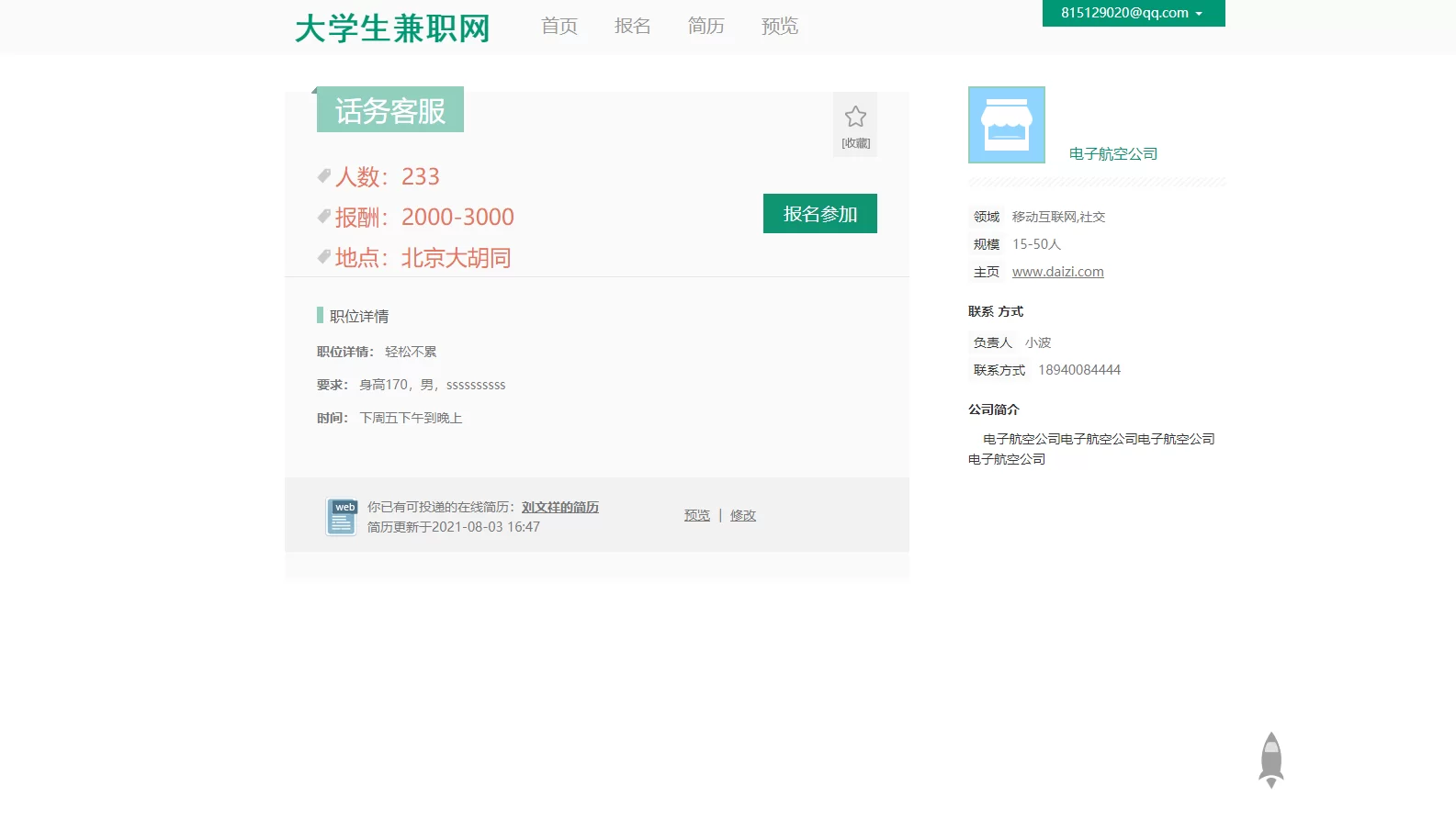This screenshot has height=819, width=1456.
Task: Click the 修改 link to edit resume
Action: [x=742, y=515]
